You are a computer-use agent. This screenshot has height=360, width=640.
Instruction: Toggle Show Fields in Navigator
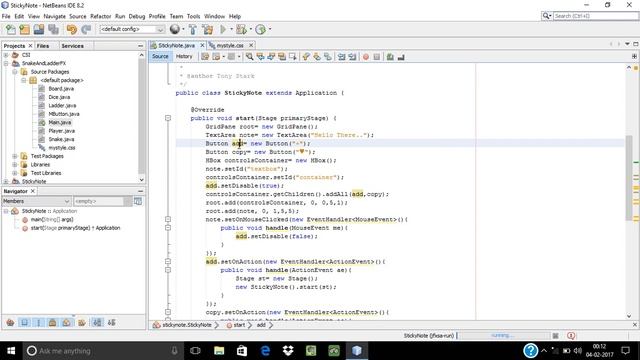click(x=24, y=322)
